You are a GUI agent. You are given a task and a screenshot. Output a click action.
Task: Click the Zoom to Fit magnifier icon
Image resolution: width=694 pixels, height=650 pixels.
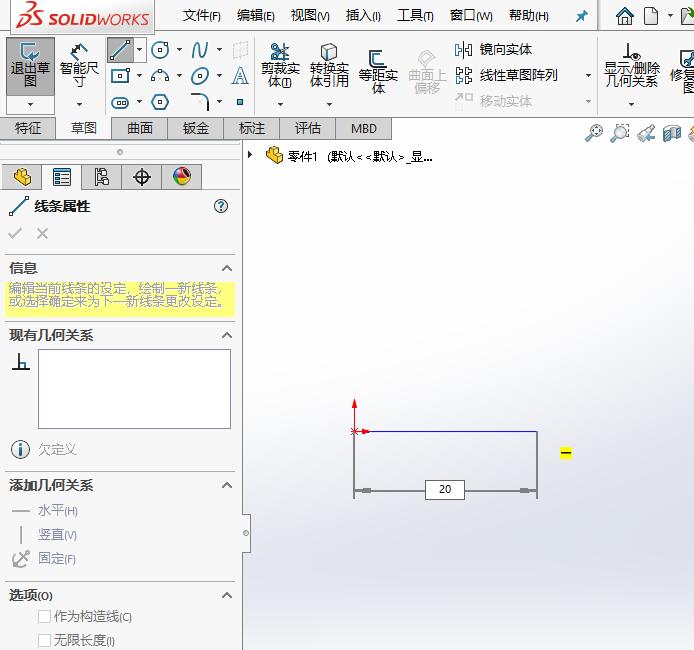[x=594, y=133]
